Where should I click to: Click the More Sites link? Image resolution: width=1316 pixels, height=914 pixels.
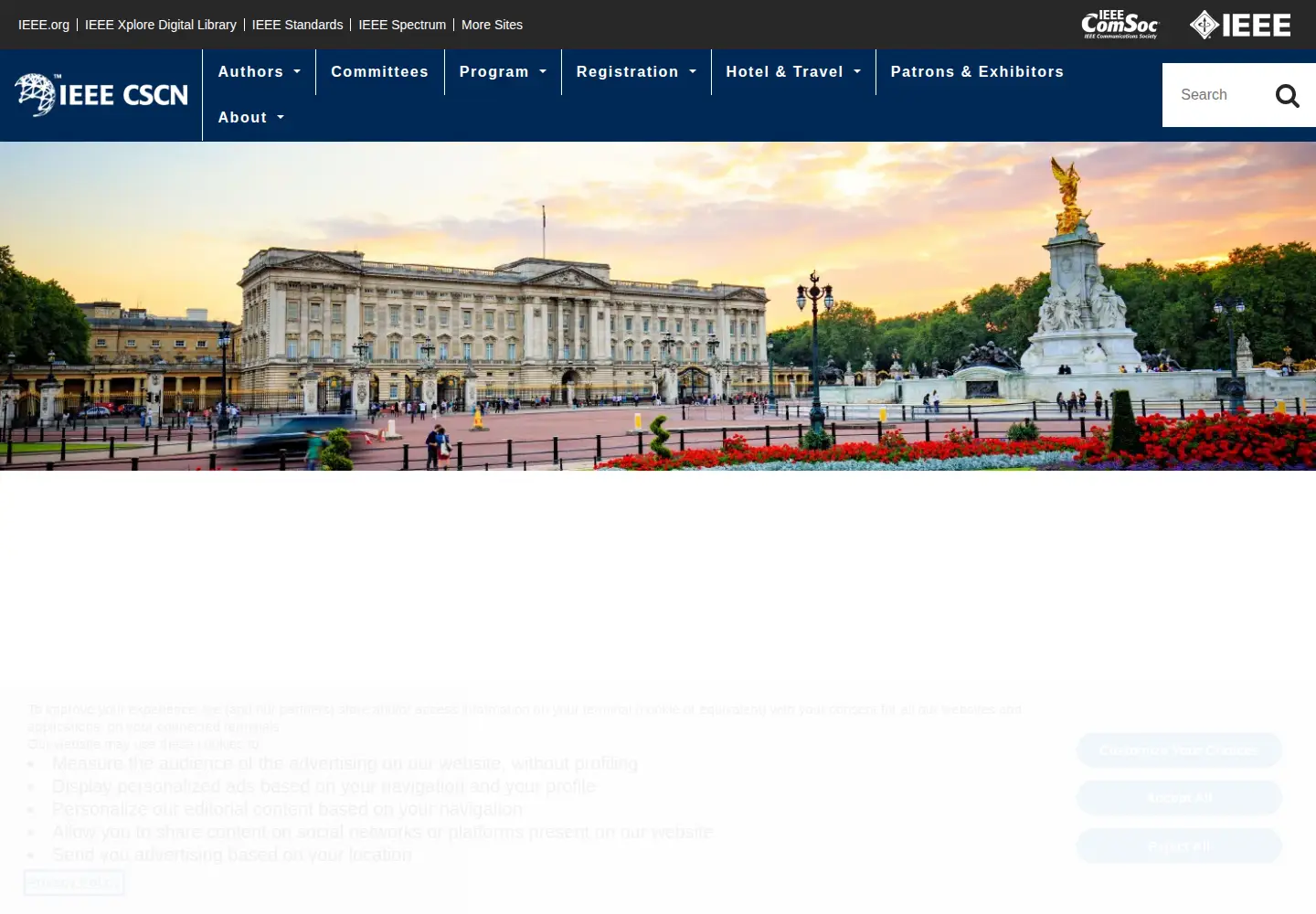point(492,25)
